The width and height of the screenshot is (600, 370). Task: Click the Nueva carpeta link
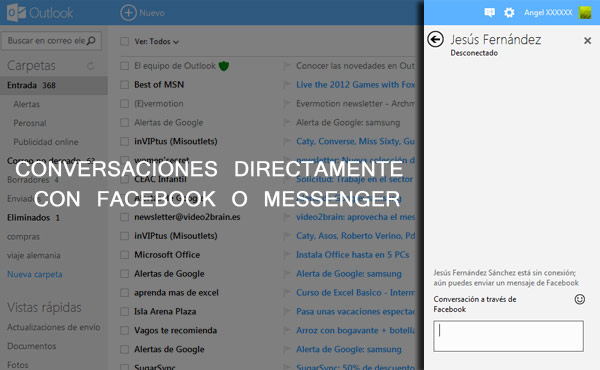[35, 274]
